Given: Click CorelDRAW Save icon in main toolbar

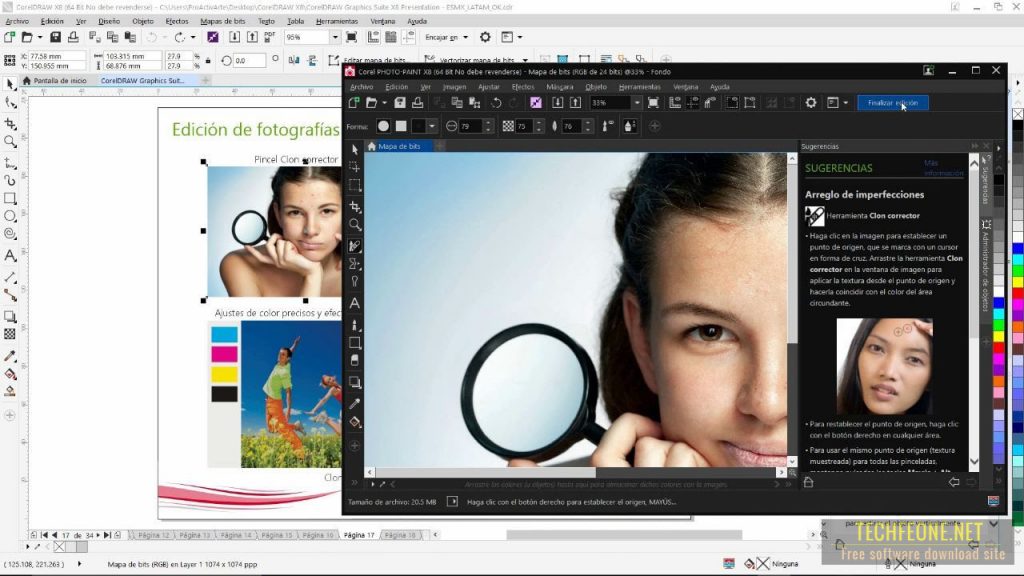Looking at the screenshot, I should click(x=56, y=37).
